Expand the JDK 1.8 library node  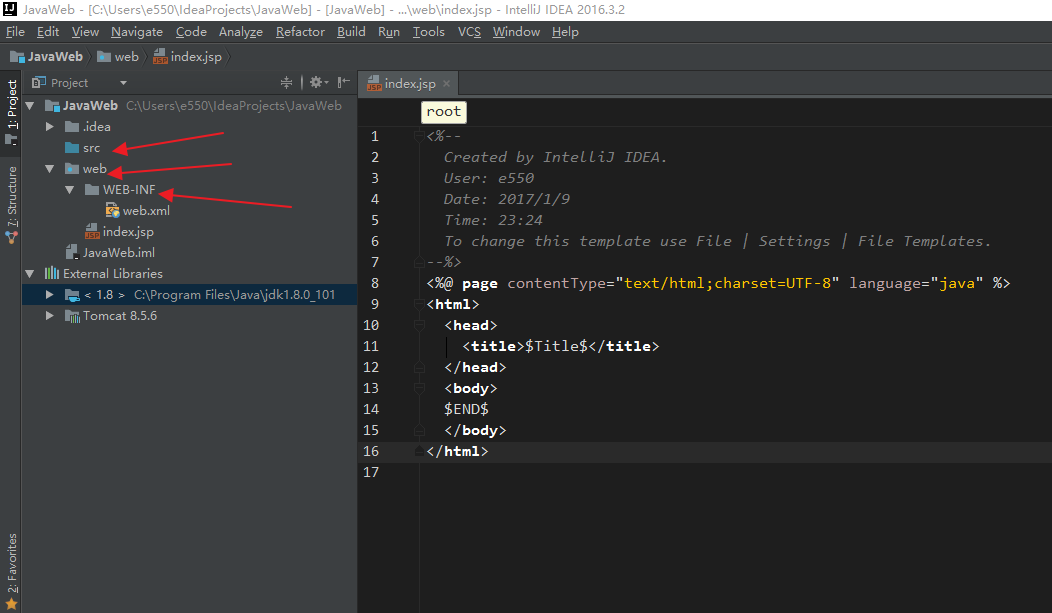coord(50,294)
